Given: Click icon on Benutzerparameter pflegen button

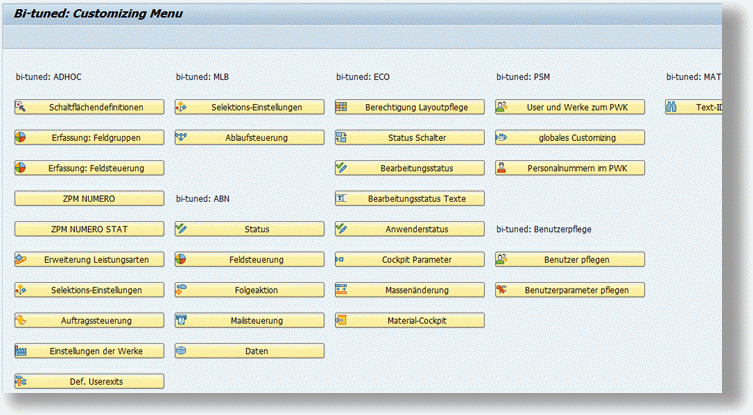Looking at the screenshot, I should 502,290.
